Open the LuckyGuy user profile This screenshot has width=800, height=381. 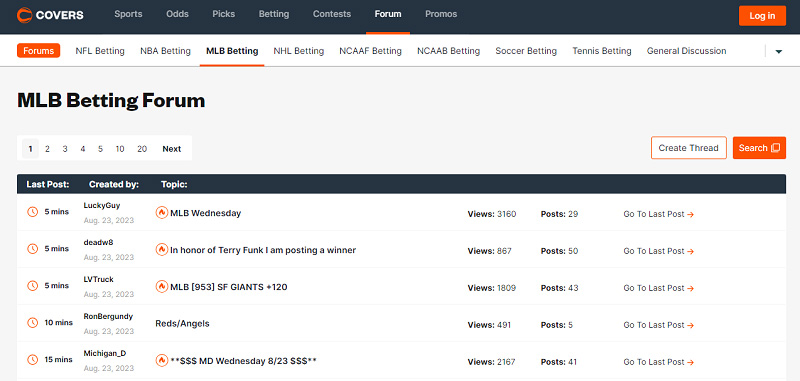102,206
